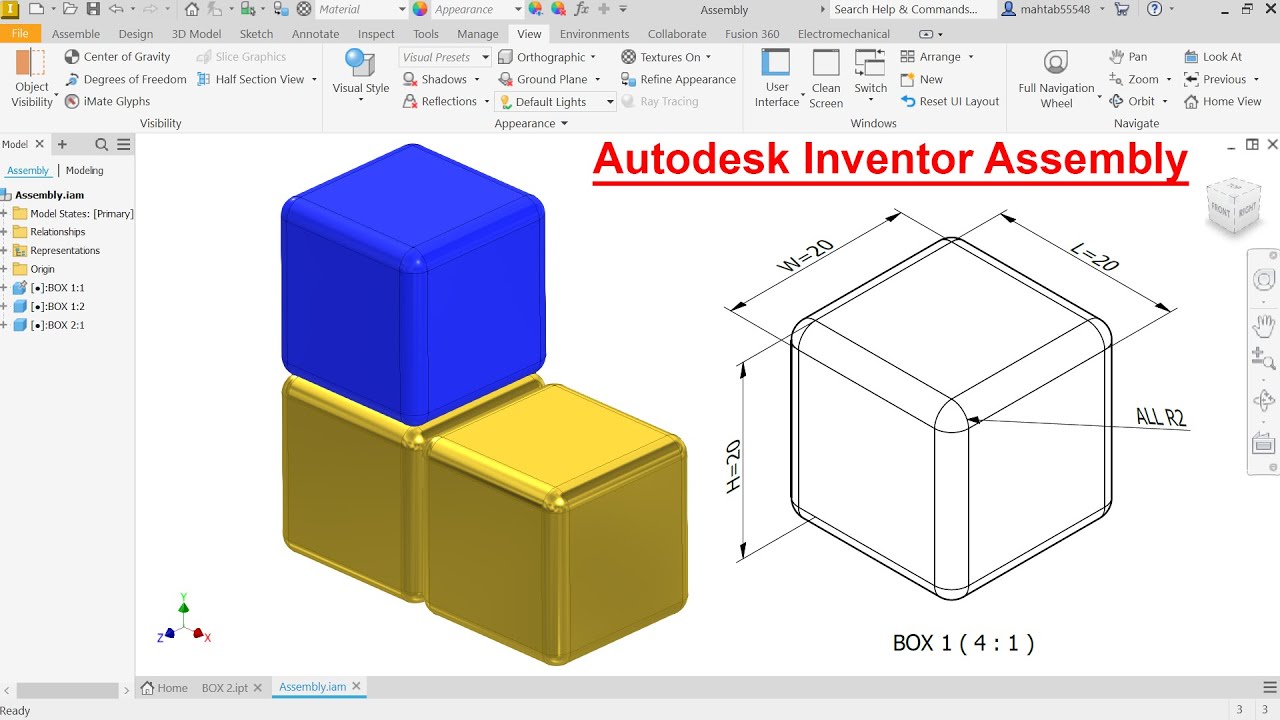Open Visual Style cube icon
This screenshot has height=720, width=1280.
click(360, 62)
